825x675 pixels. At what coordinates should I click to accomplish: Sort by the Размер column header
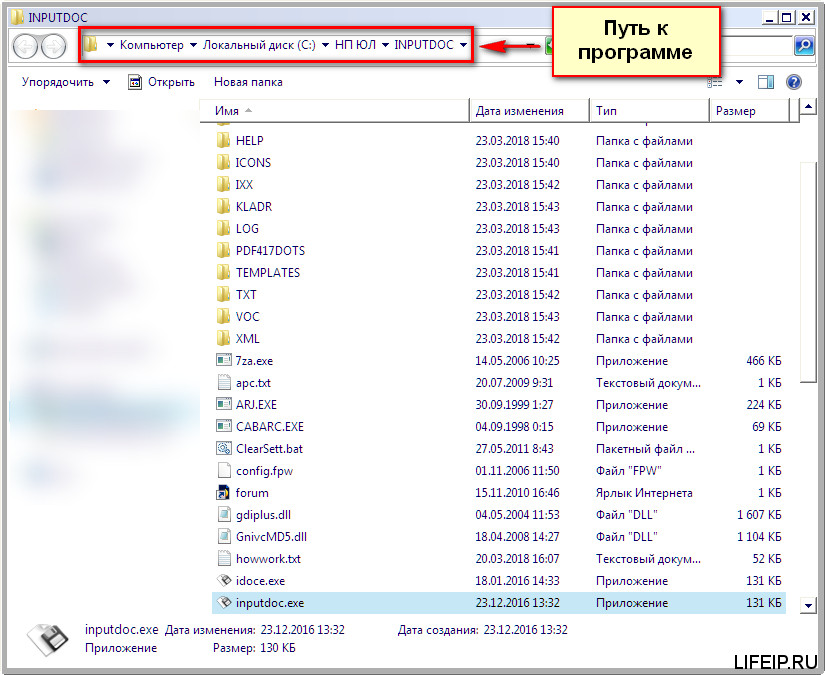(x=749, y=111)
